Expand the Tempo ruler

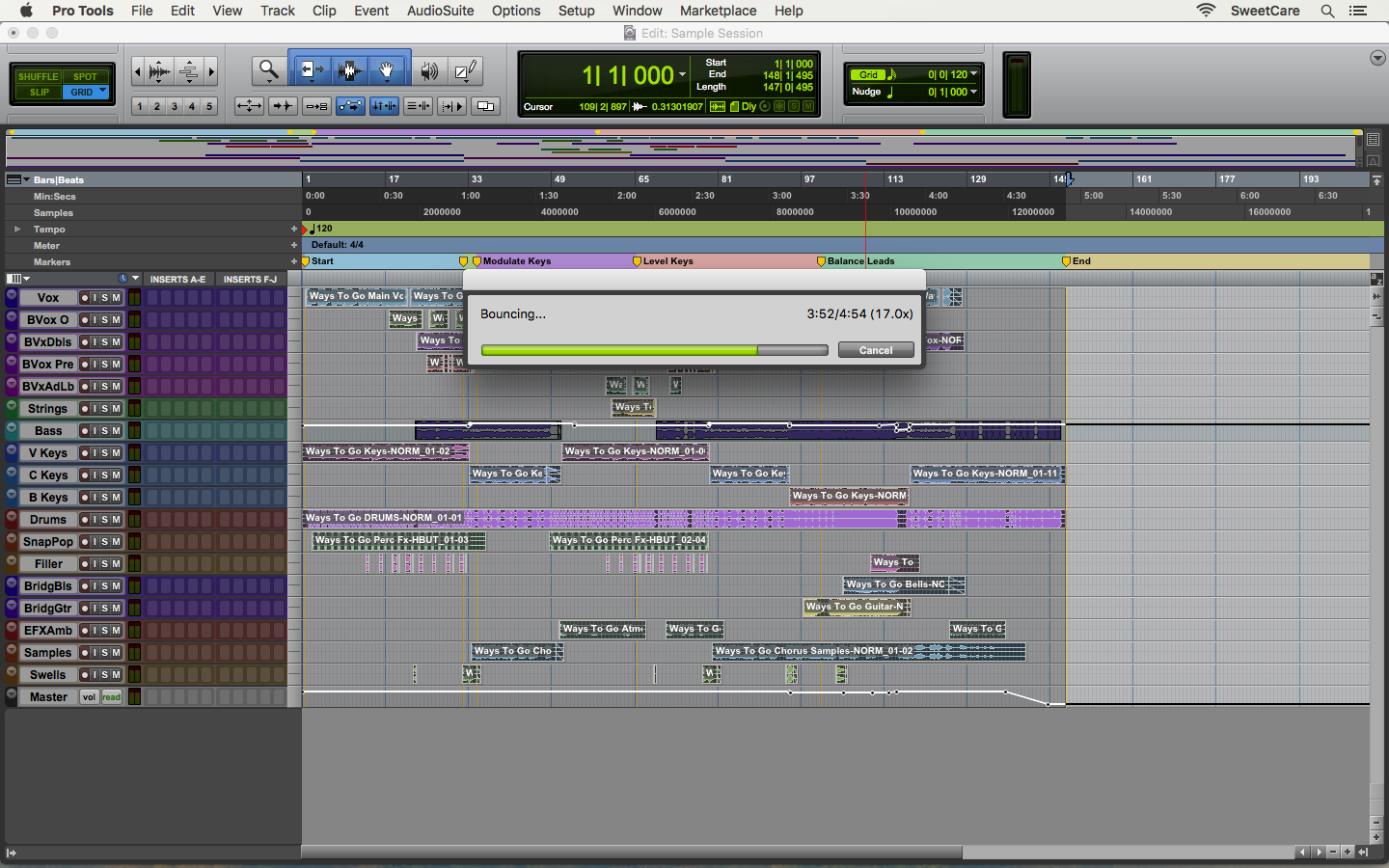pyautogui.click(x=16, y=230)
